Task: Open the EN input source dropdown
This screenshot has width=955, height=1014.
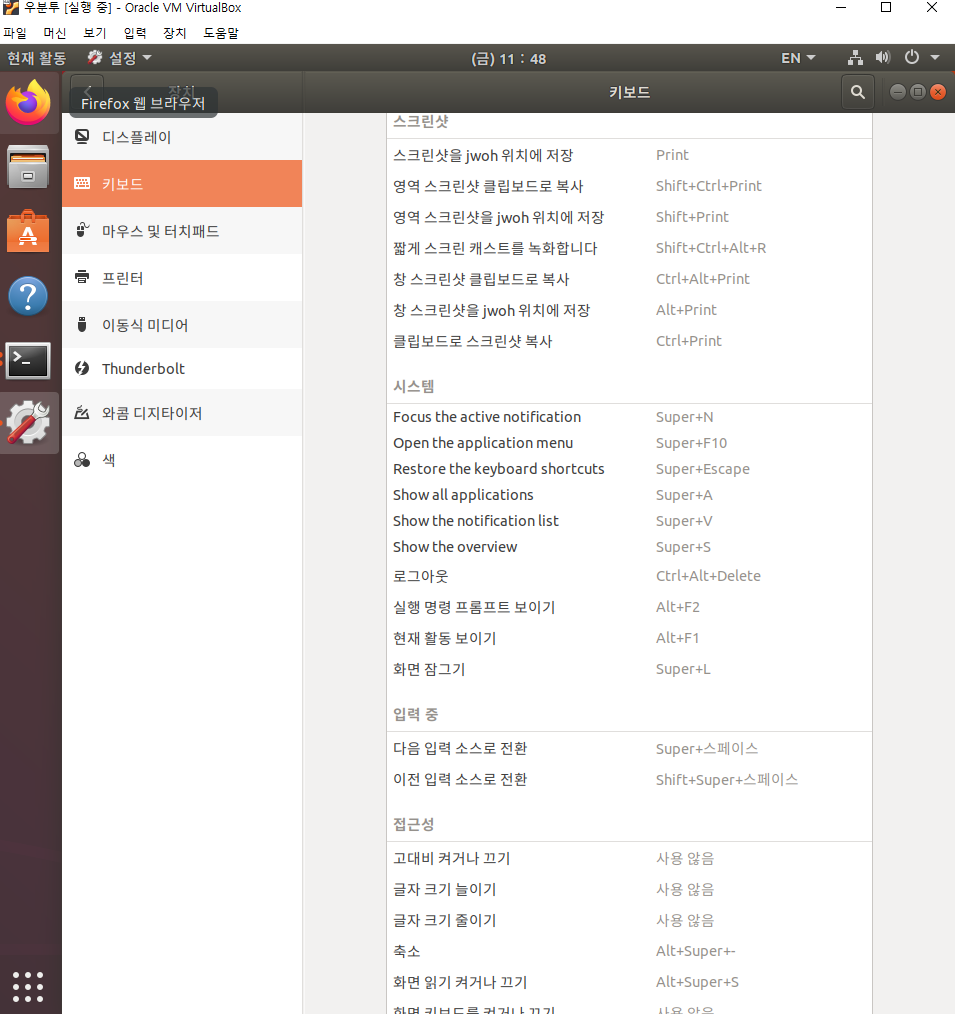Action: click(798, 58)
